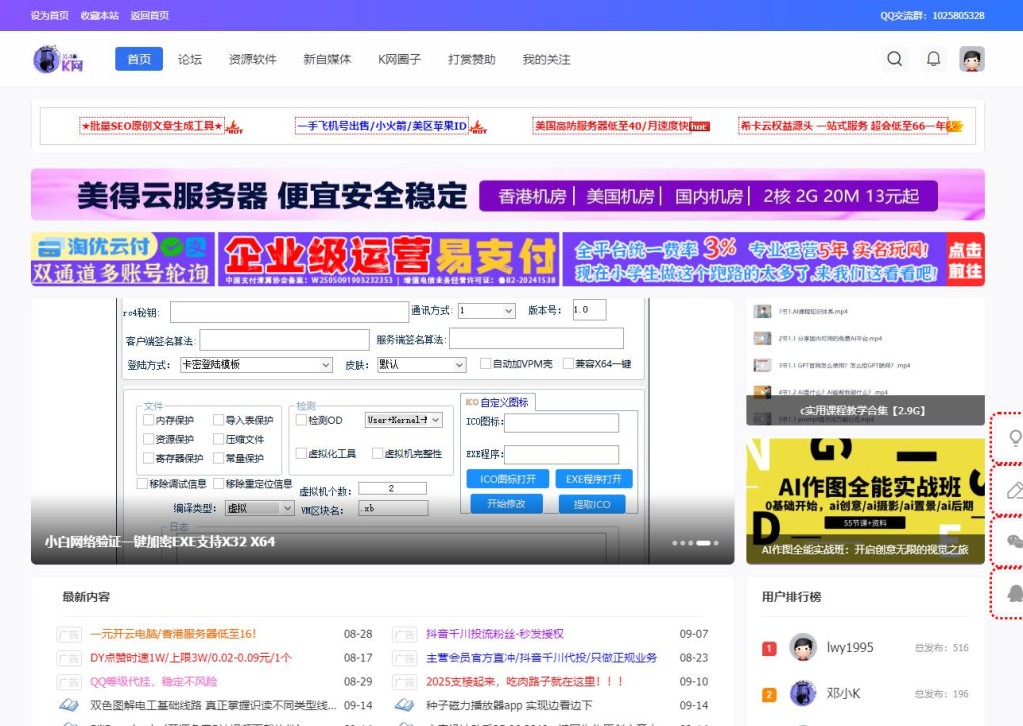Screen dimensions: 1023x726
Task: Click the rank 1 red badge
Action: pyautogui.click(x=769, y=648)
